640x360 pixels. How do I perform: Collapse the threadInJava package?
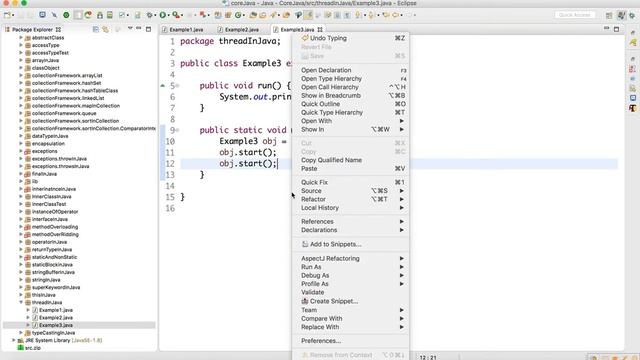pos(21,302)
